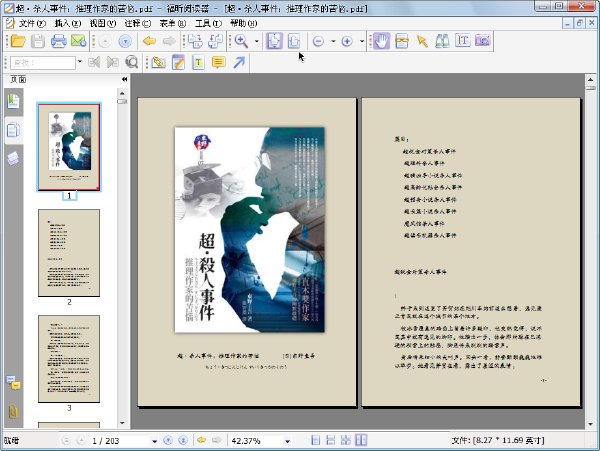Open the Zoom tool dropdown arrow

[256, 41]
